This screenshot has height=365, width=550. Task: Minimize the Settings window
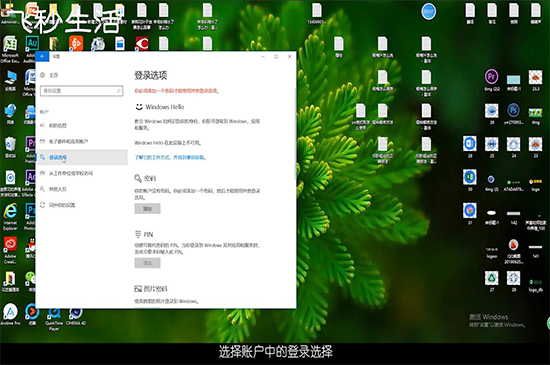tap(263, 56)
